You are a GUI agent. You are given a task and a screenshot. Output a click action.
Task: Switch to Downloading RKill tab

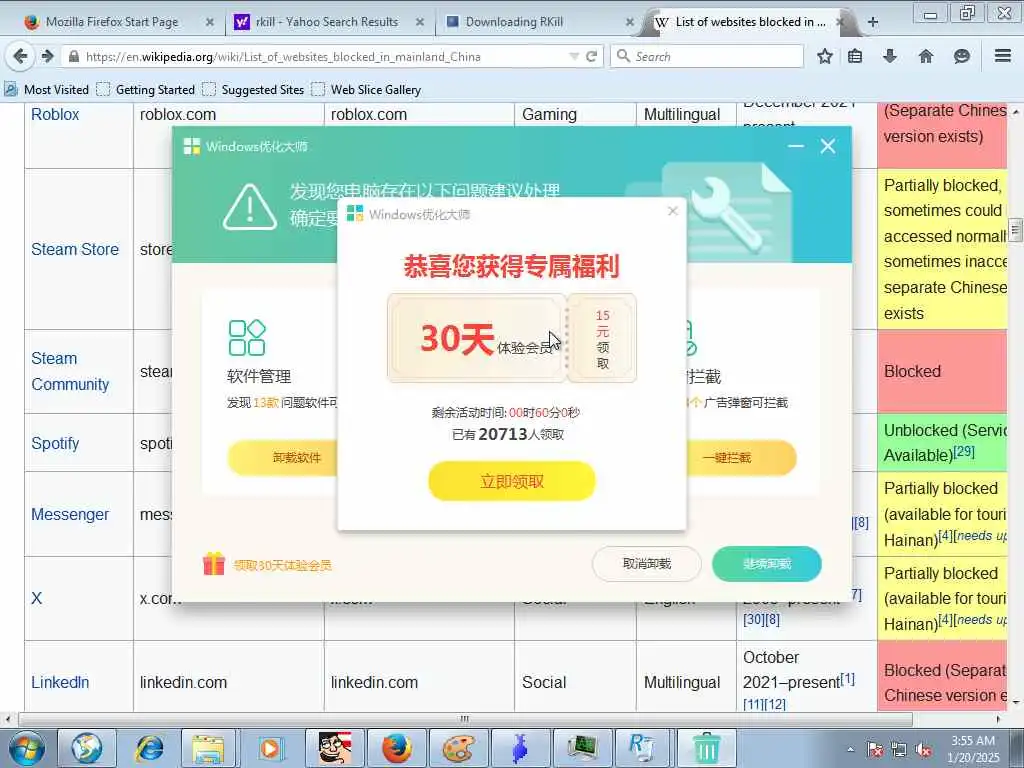coord(514,22)
